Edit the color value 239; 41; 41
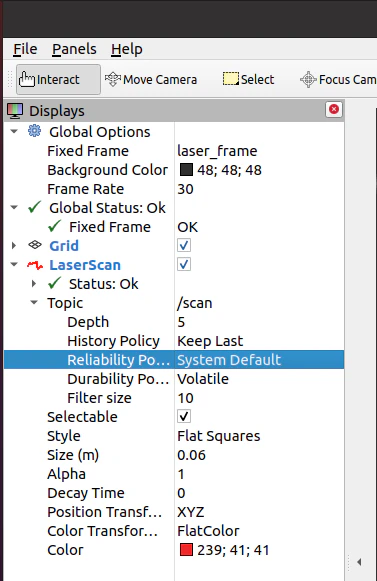The width and height of the screenshot is (377, 581). coord(233,550)
